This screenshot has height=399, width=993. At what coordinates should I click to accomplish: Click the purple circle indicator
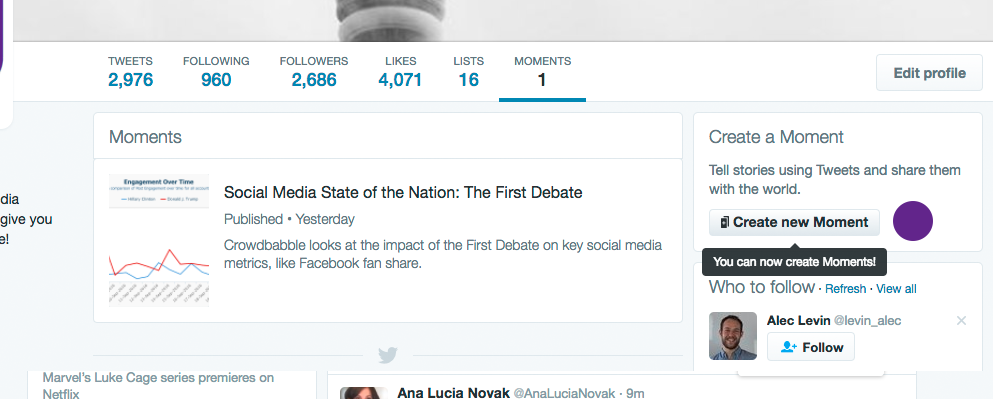[x=913, y=221]
